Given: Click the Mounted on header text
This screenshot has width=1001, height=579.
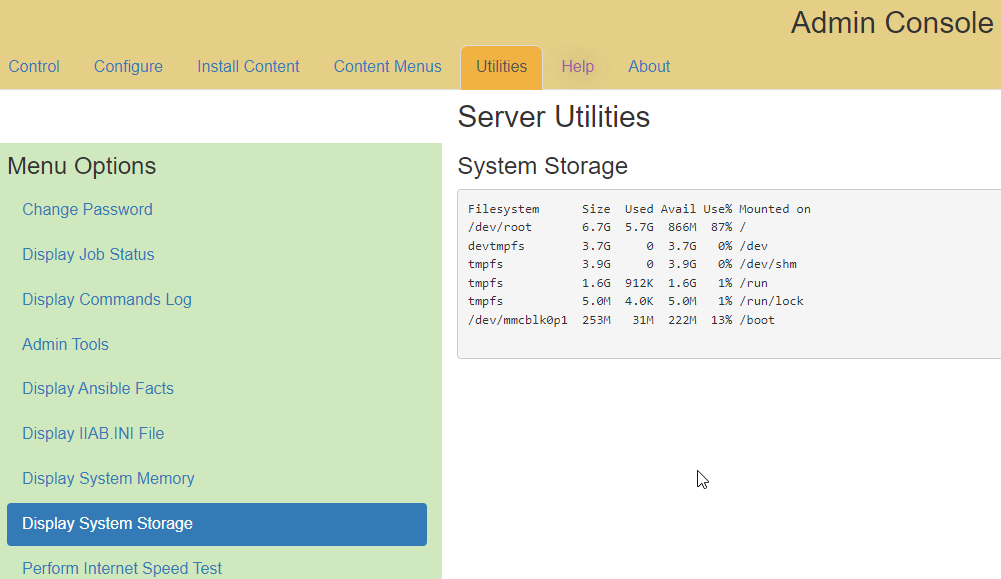Looking at the screenshot, I should 775,209.
